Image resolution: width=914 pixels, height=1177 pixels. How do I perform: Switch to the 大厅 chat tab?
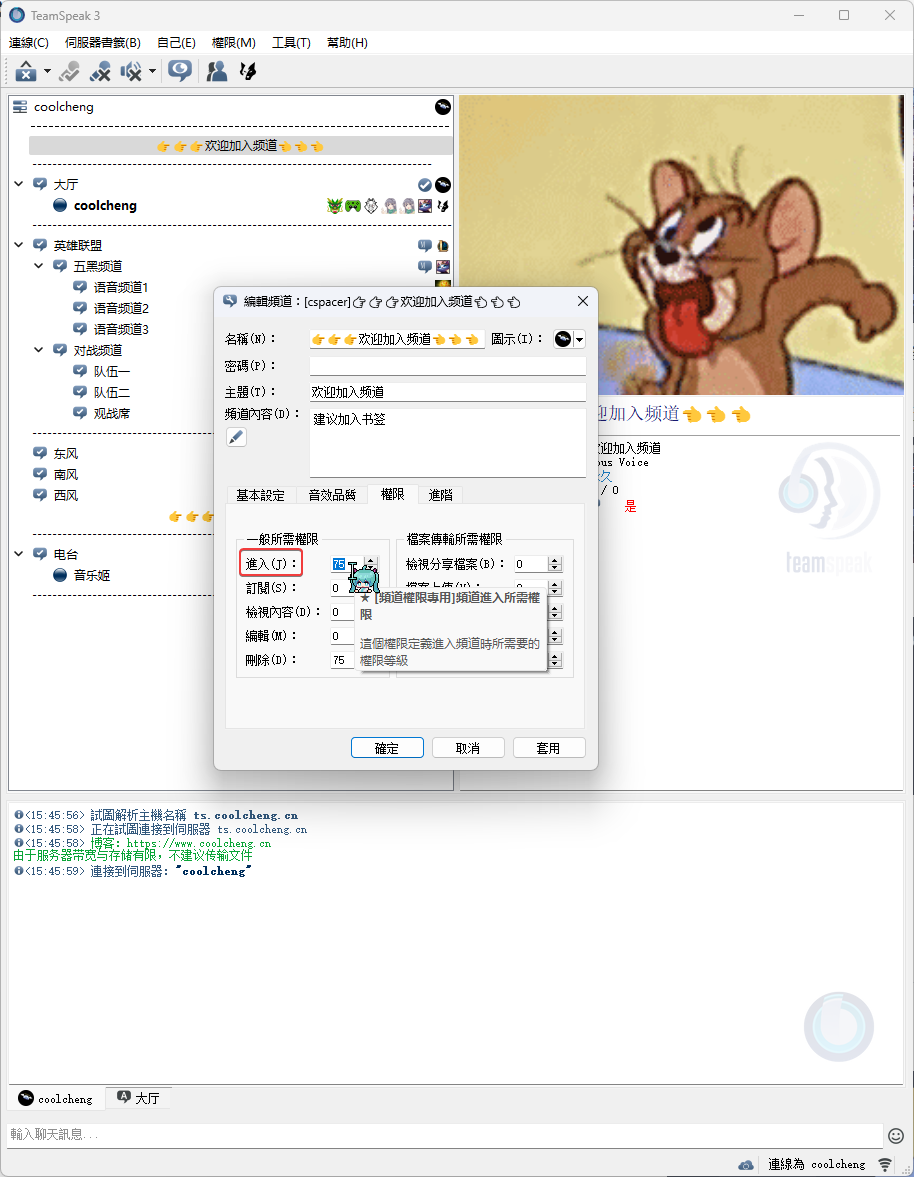139,1098
